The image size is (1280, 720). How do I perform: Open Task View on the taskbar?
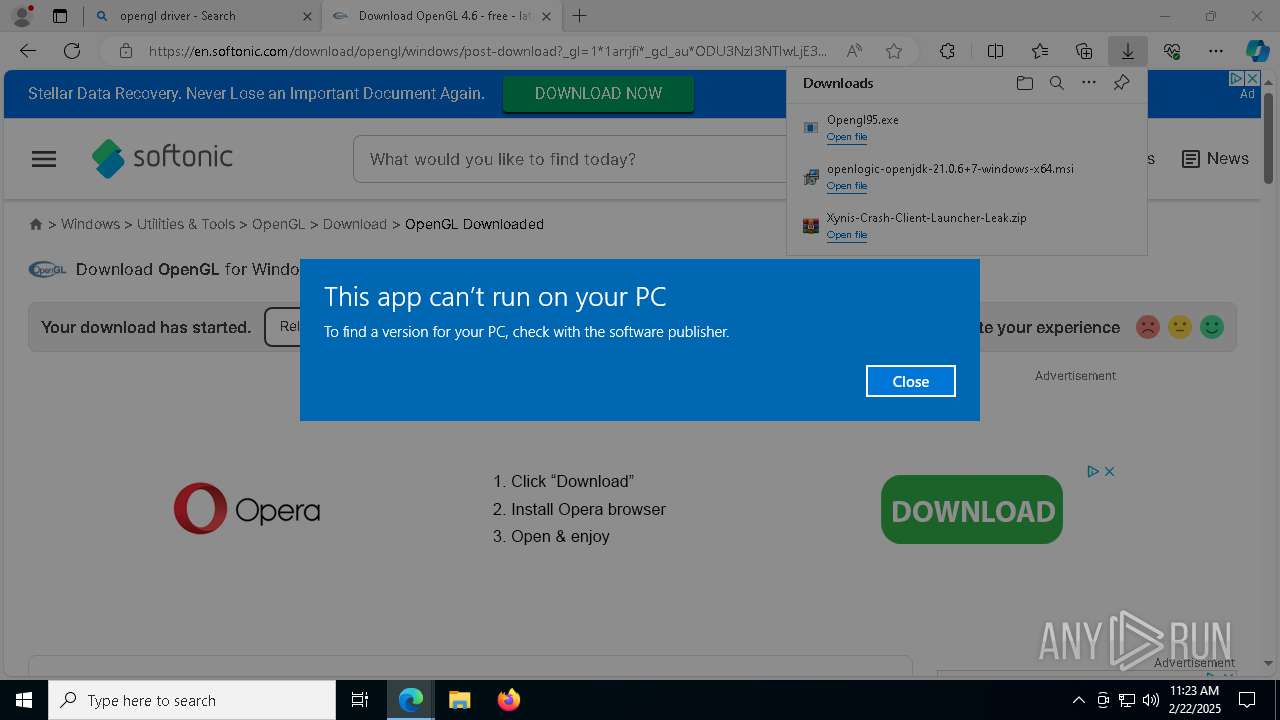(x=360, y=700)
